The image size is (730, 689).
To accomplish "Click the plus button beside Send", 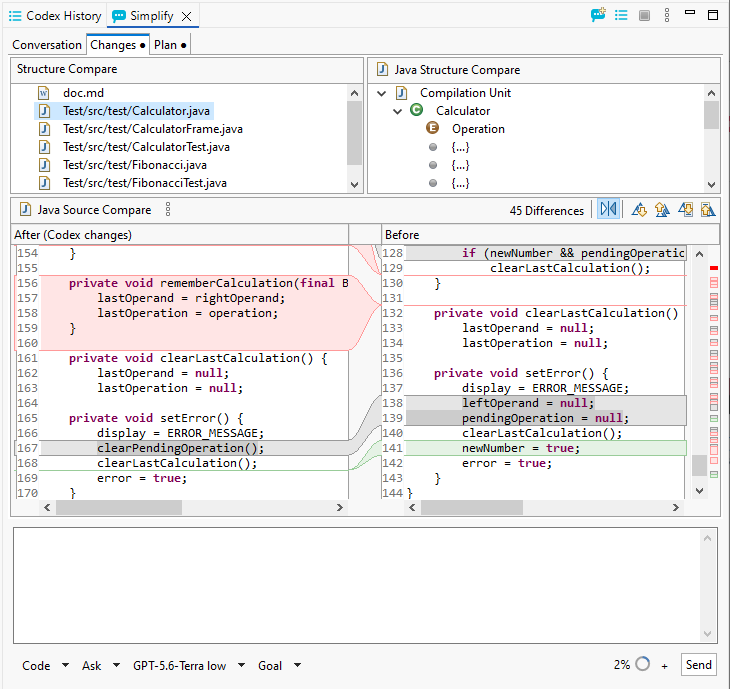I will click(664, 666).
